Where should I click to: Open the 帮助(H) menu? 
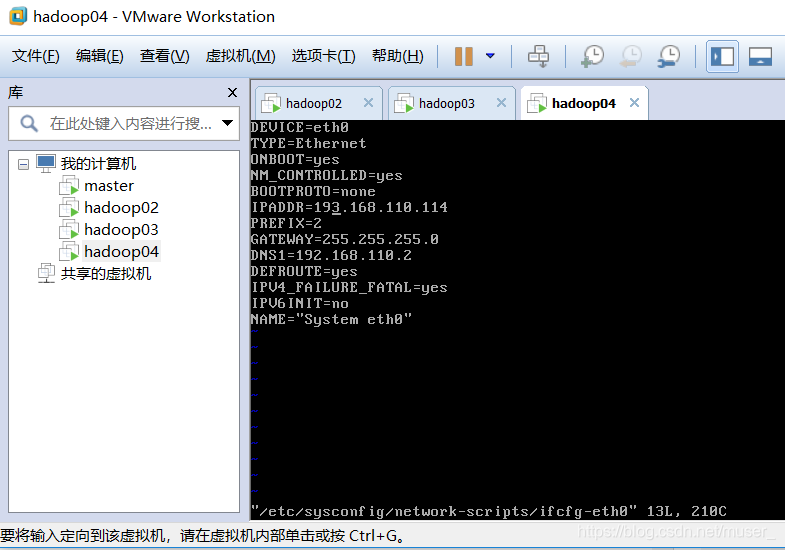click(x=398, y=56)
